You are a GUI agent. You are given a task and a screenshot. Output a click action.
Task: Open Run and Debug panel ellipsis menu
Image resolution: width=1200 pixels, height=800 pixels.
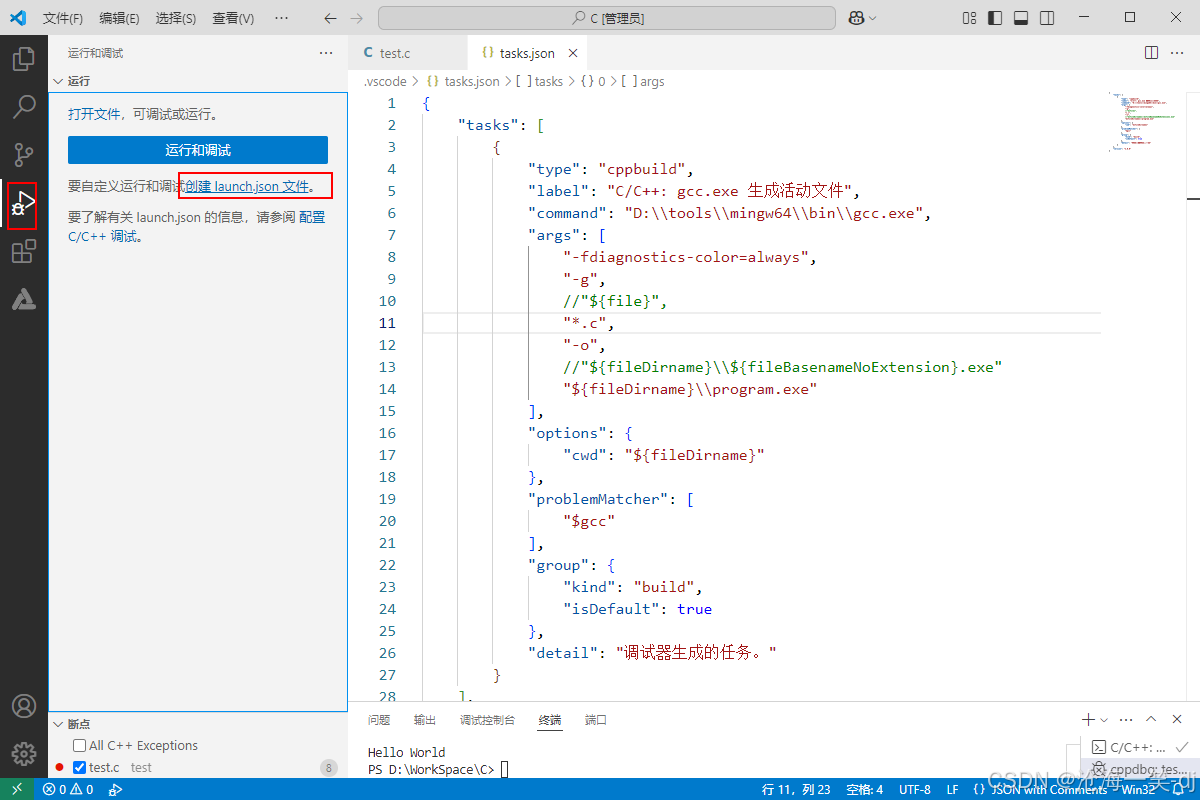(x=326, y=53)
